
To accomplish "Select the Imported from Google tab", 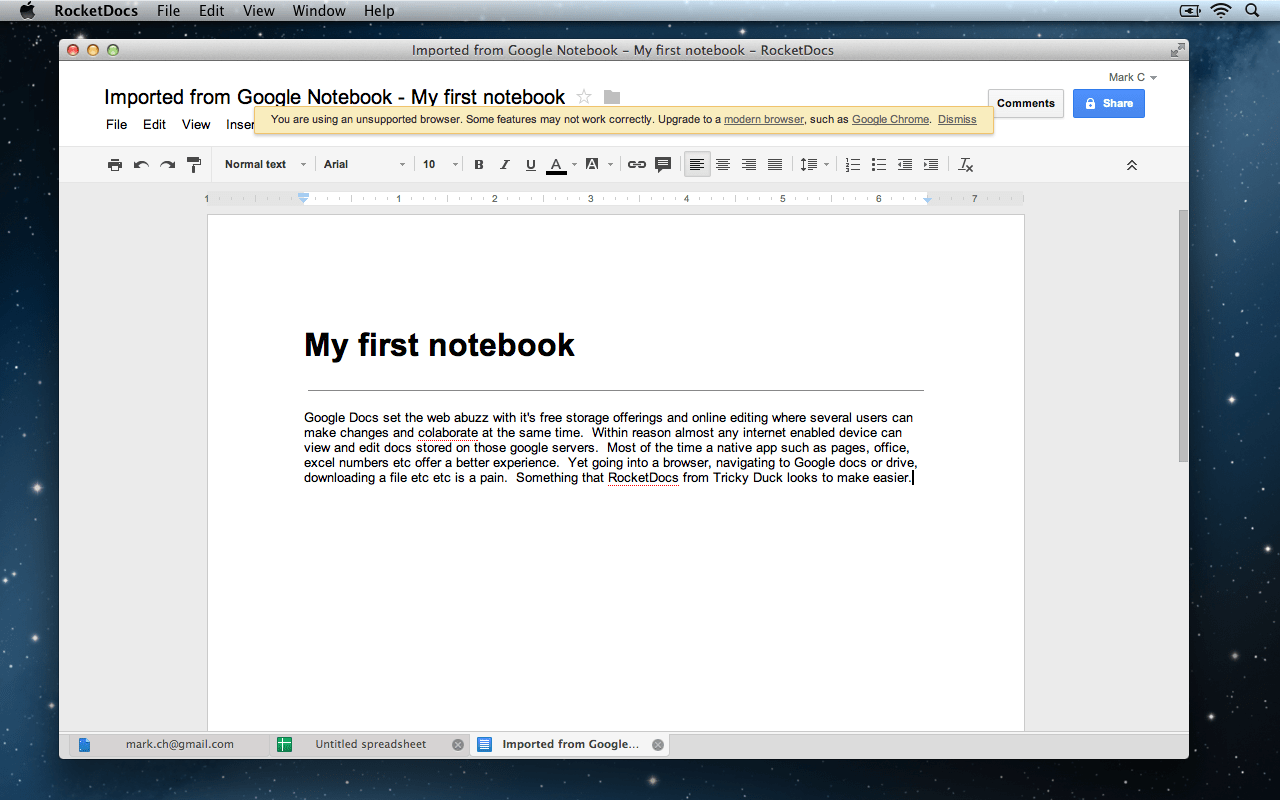I will 570,744.
